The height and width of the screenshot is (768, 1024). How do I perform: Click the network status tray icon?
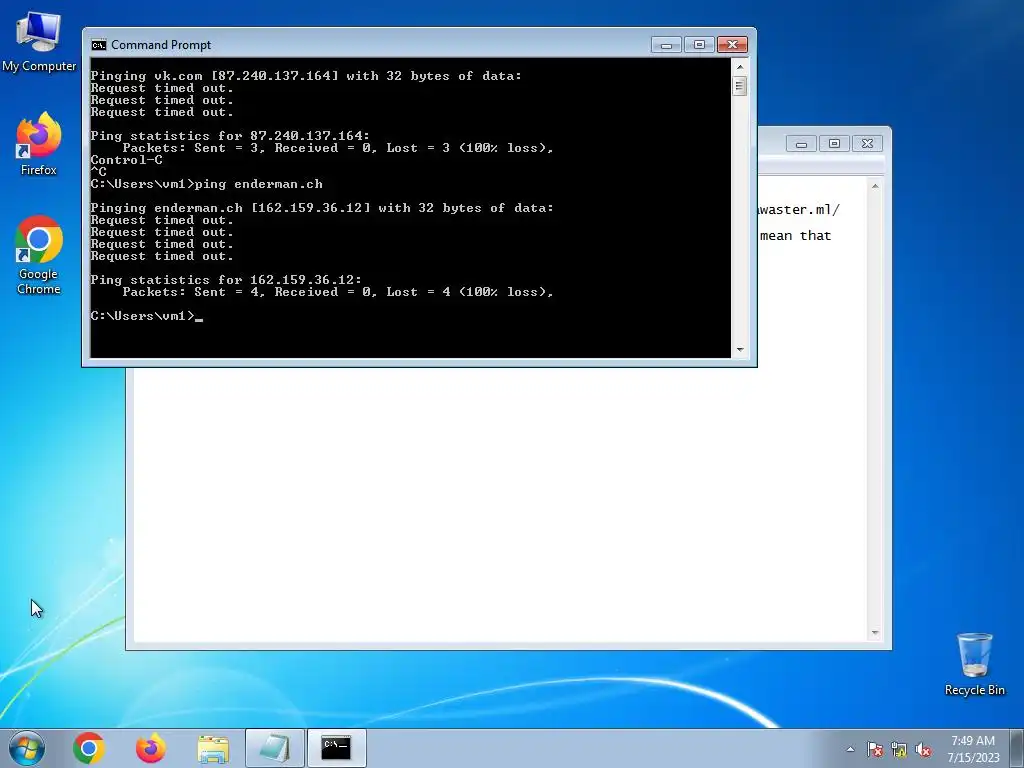pos(899,749)
